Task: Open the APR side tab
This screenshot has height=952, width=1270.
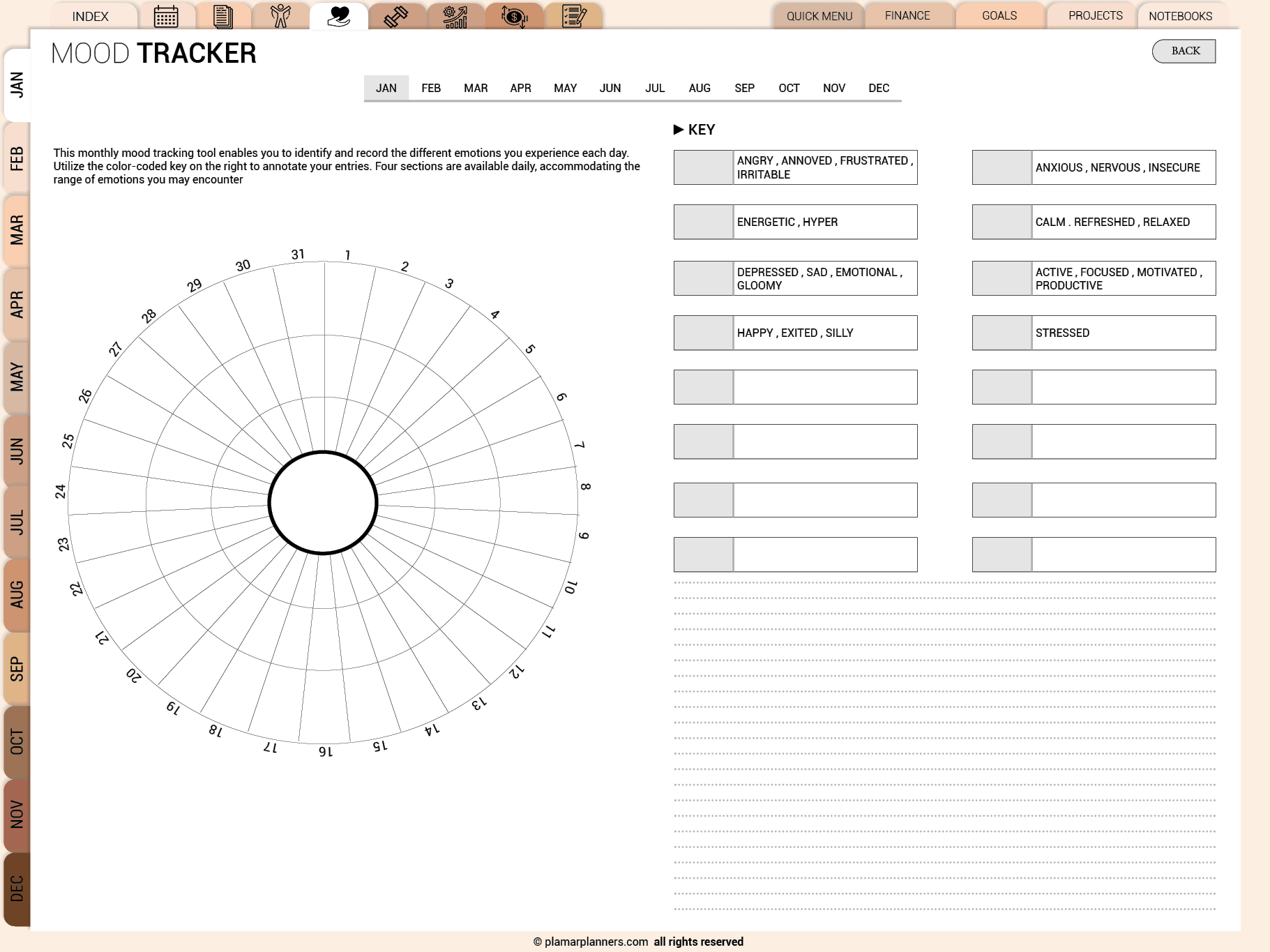Action: [x=17, y=304]
